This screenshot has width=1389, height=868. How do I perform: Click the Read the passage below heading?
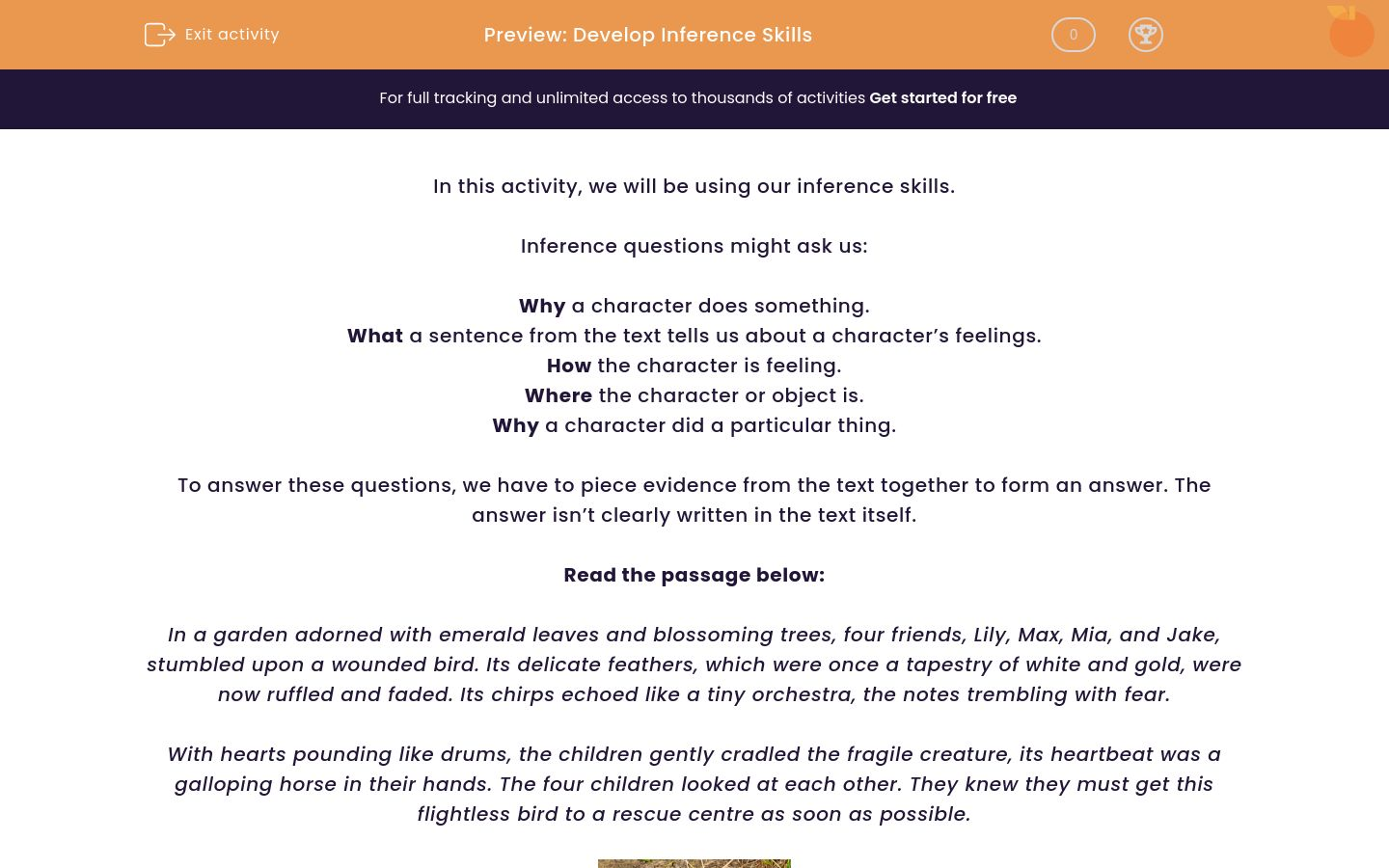tap(694, 575)
